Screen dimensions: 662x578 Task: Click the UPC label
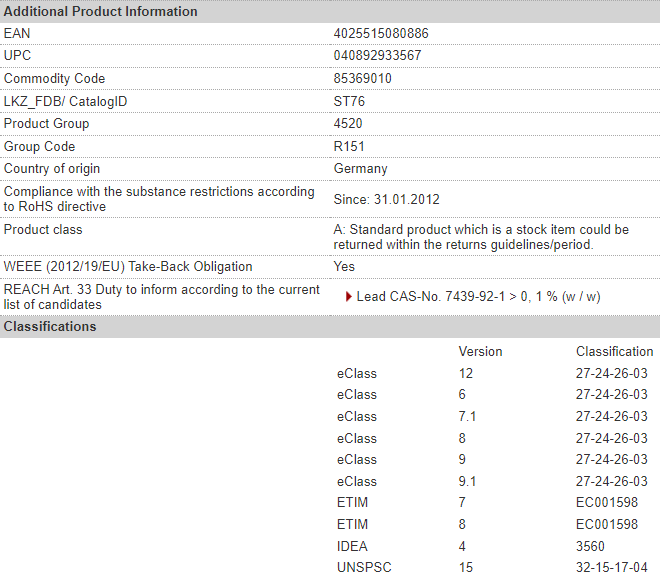point(17,55)
